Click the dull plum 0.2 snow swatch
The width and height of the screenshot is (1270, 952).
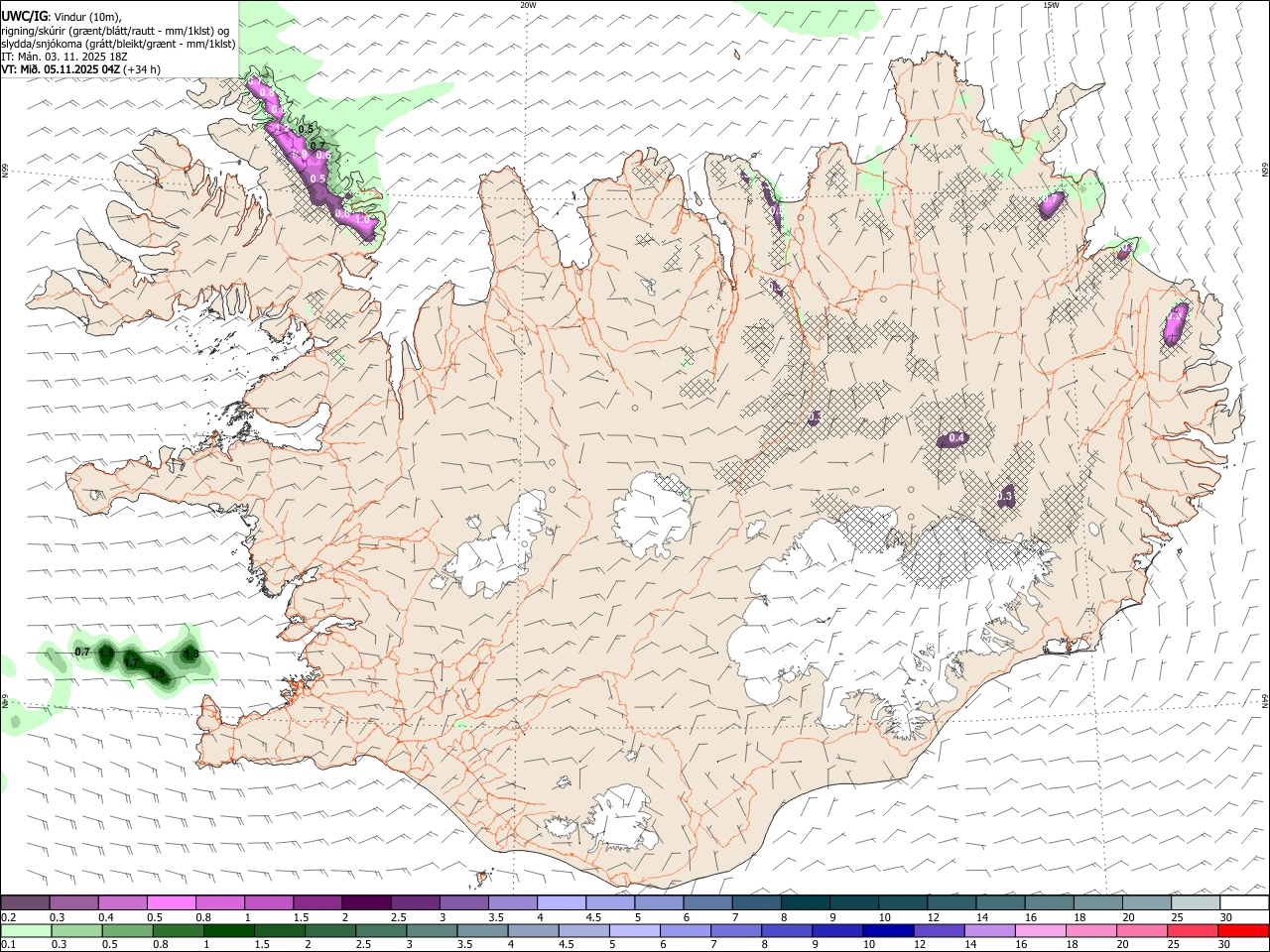[x=25, y=903]
